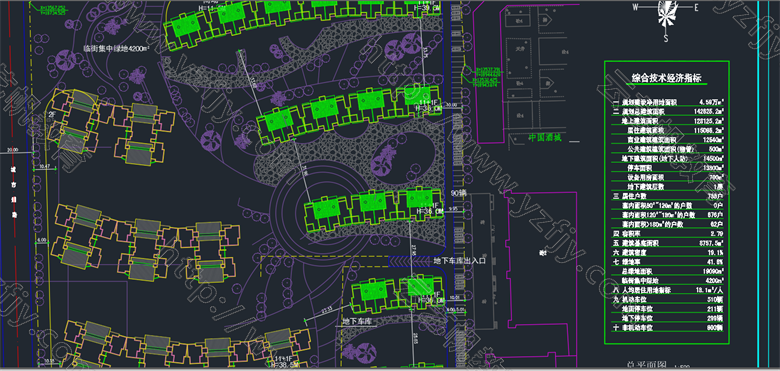Image resolution: width=780 pixels, height=371 pixels.
Task: Click the 10.47 dimension annotation
Action: 45,166
